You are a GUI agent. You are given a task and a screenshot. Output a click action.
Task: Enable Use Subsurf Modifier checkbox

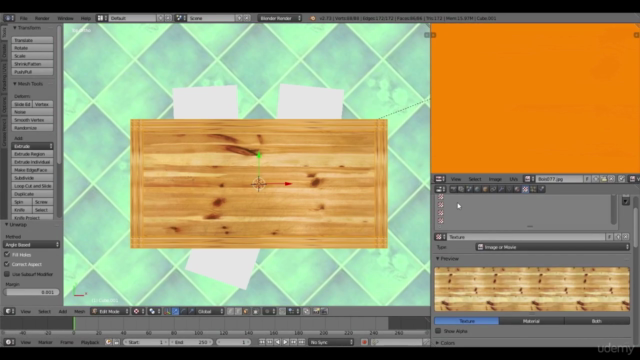point(7,274)
